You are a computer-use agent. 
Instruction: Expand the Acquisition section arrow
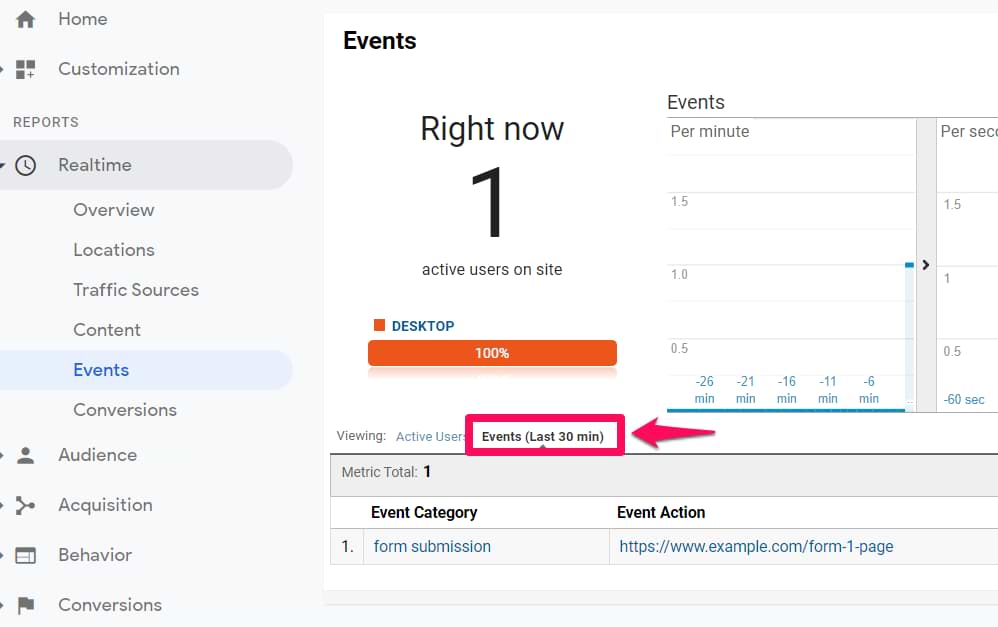click(4, 506)
